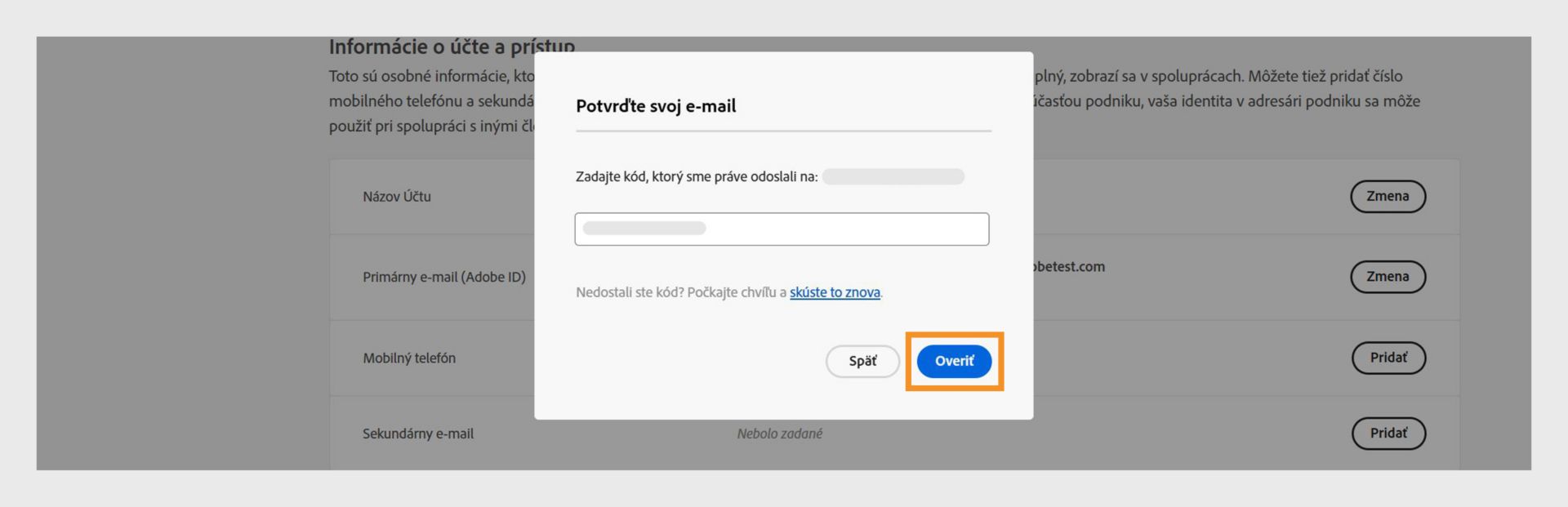Click the partially hidden email ending "betest.com"

pos(1069,266)
